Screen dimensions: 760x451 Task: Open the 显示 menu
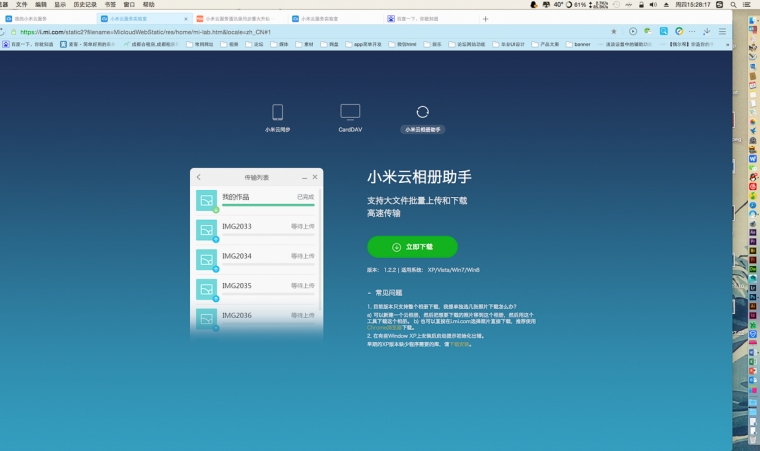pos(60,4)
